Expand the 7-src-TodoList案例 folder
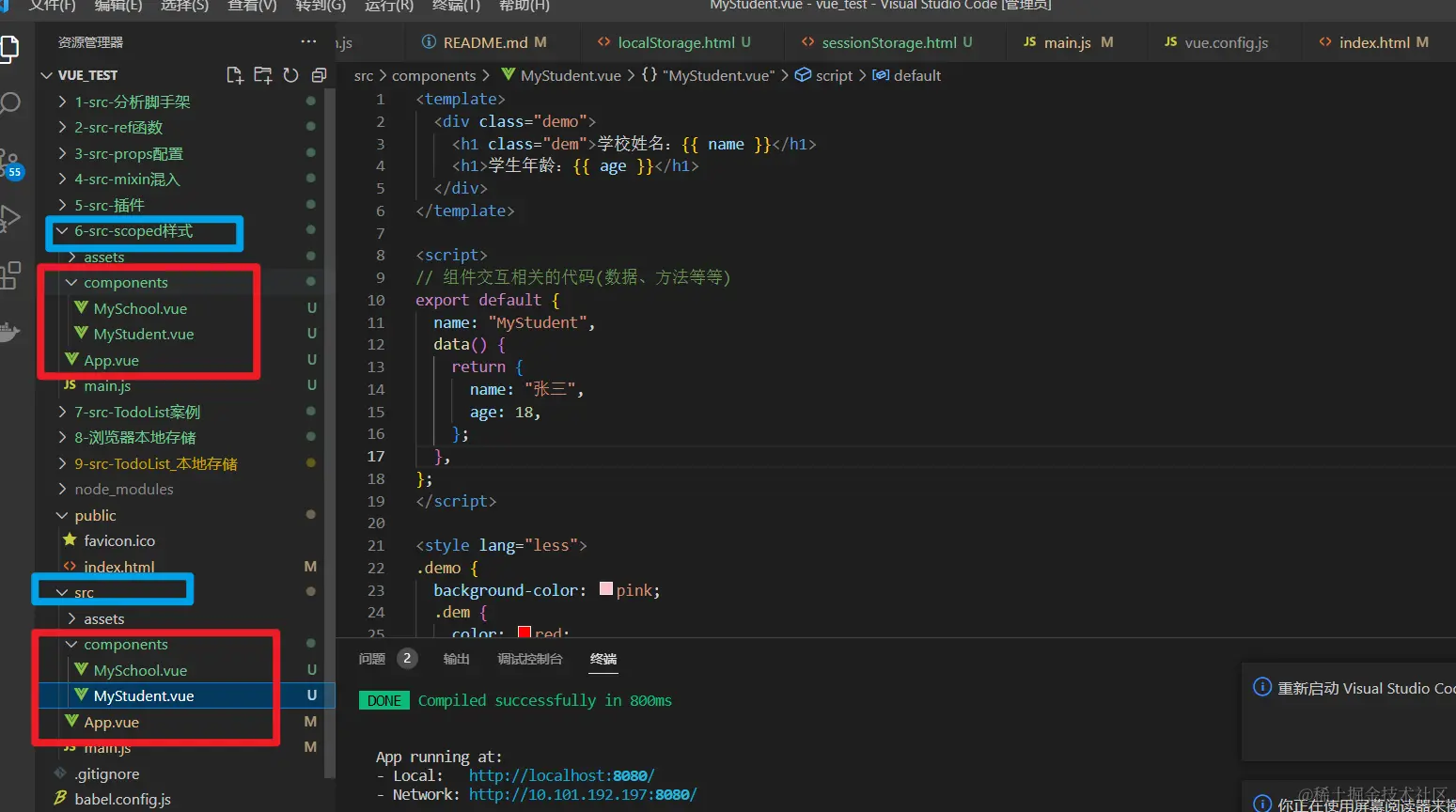1456x812 pixels. point(63,412)
